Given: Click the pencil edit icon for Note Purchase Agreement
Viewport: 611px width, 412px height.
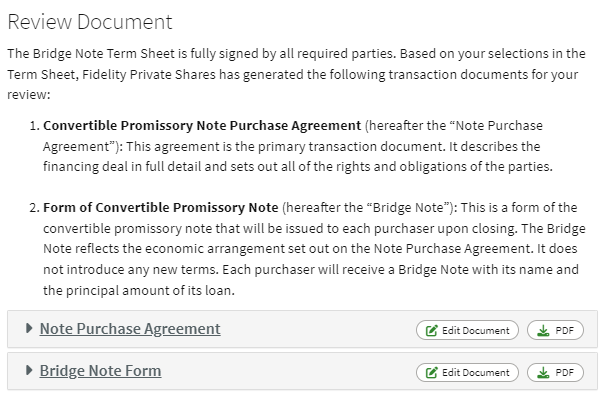Looking at the screenshot, I should click(x=431, y=331).
